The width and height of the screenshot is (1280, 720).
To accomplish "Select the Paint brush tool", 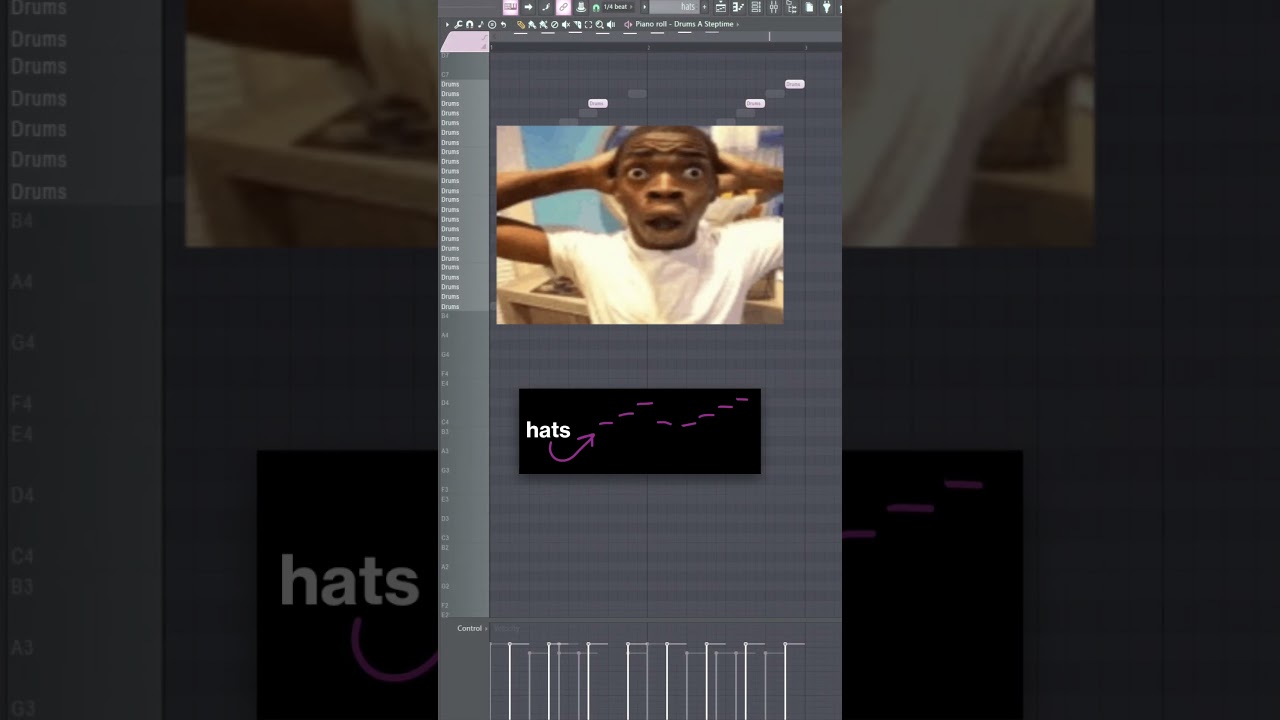I will 532,24.
